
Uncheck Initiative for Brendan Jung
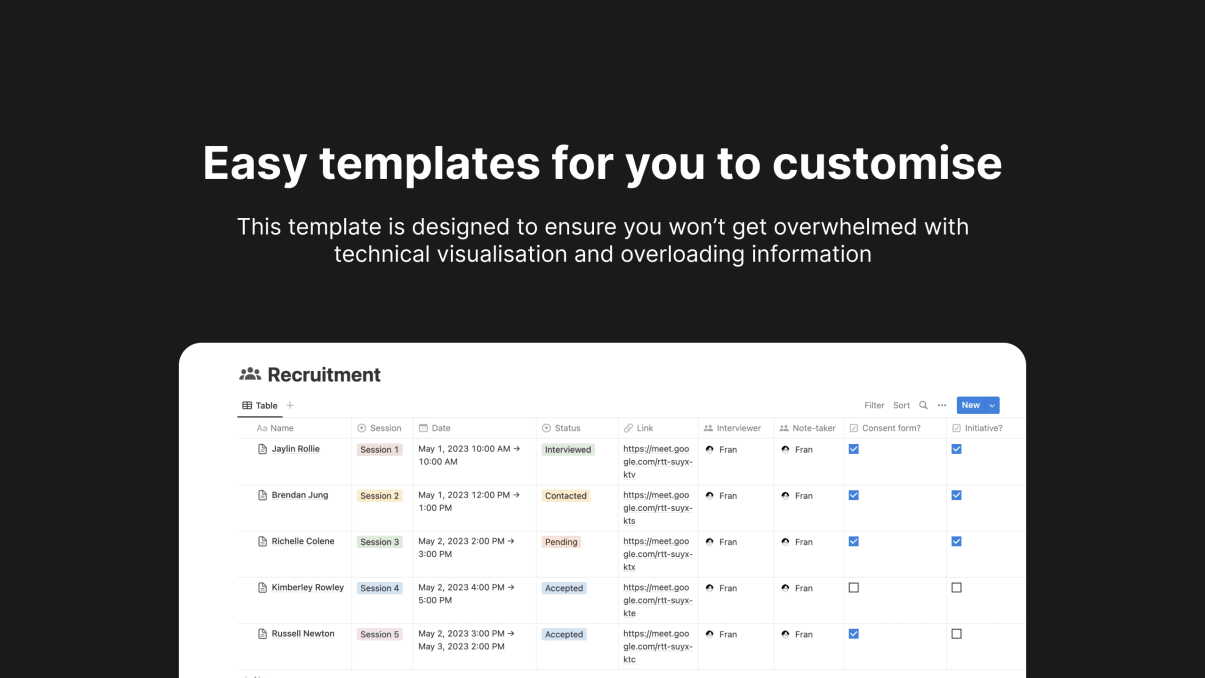(x=957, y=495)
